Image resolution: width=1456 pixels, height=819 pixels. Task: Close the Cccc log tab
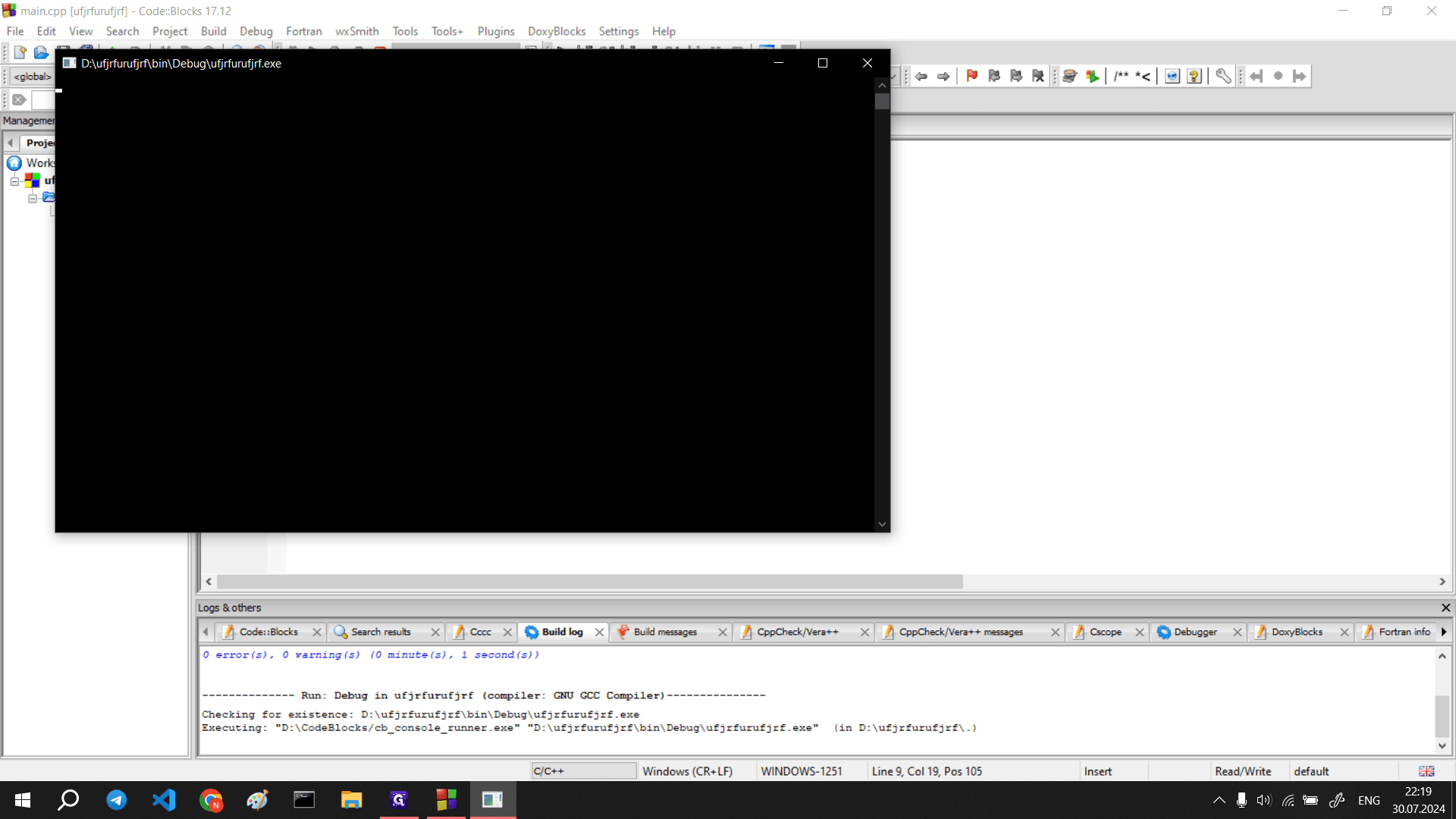(x=507, y=632)
